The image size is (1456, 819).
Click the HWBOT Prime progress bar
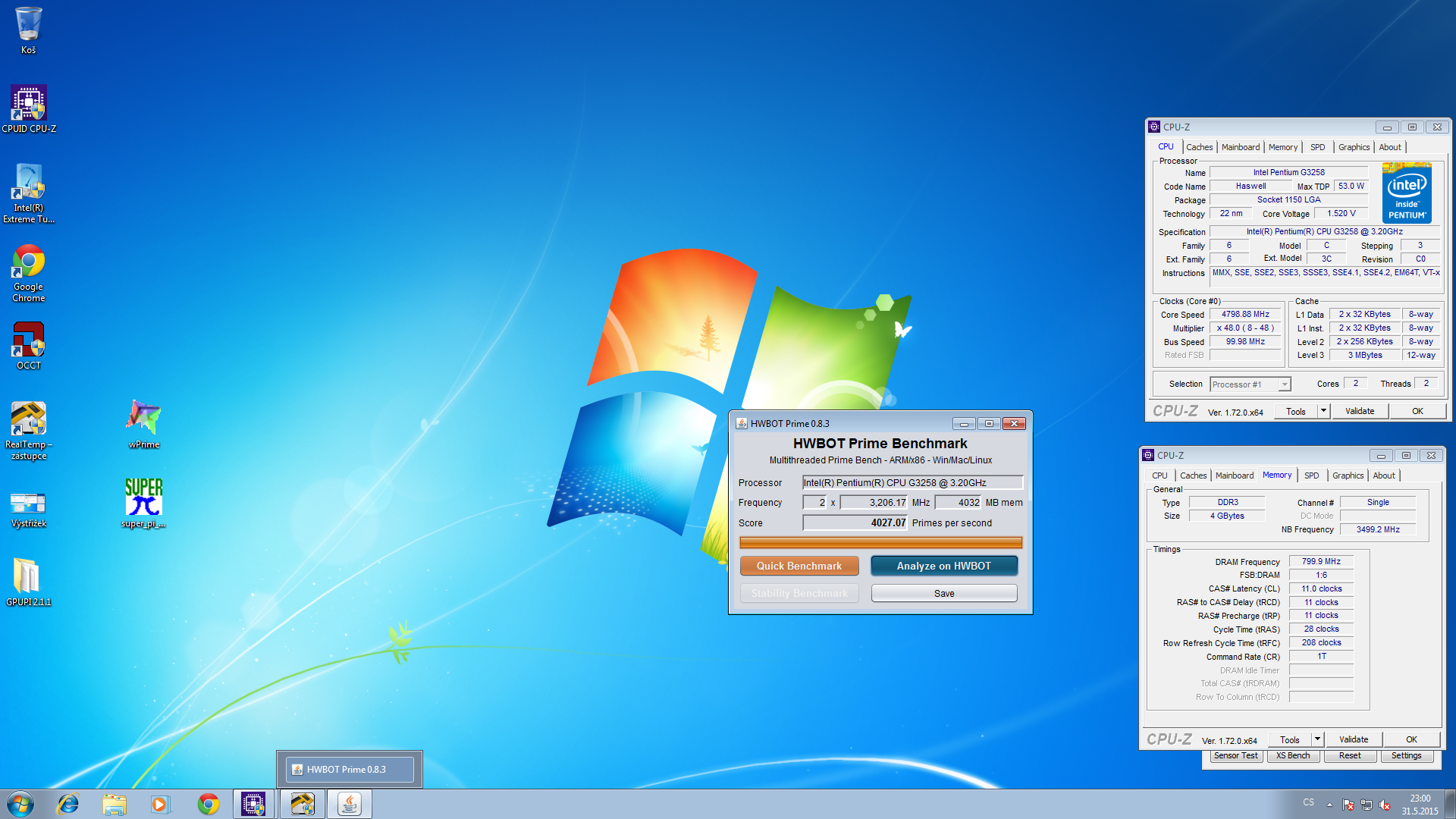(880, 542)
